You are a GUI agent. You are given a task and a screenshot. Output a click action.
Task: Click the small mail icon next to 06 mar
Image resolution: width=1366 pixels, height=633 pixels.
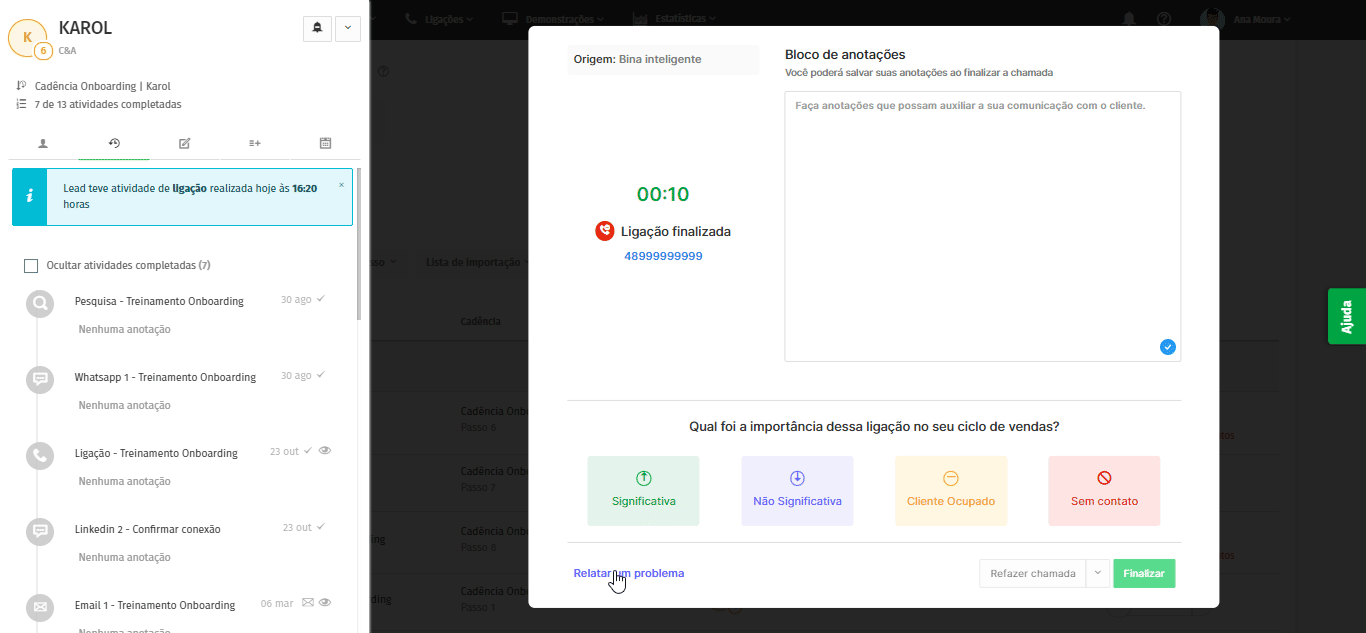[308, 603]
